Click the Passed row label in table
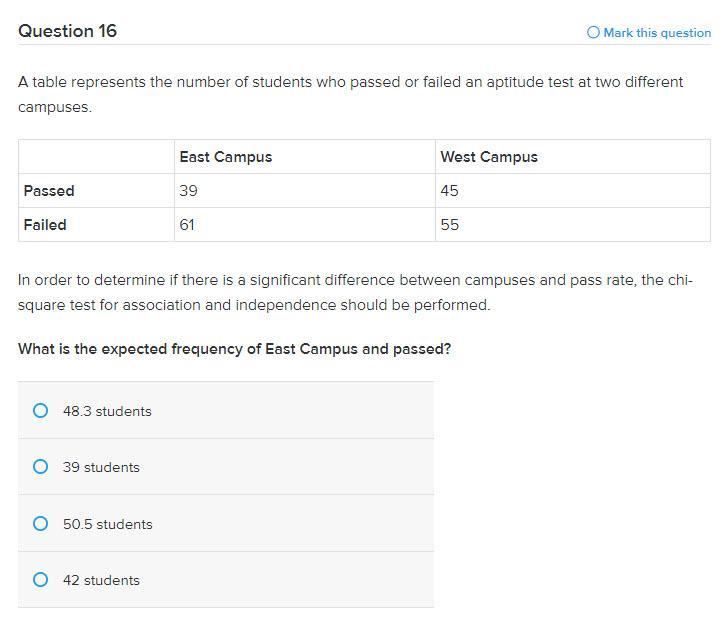Screen dimensions: 725x636 tap(49, 191)
